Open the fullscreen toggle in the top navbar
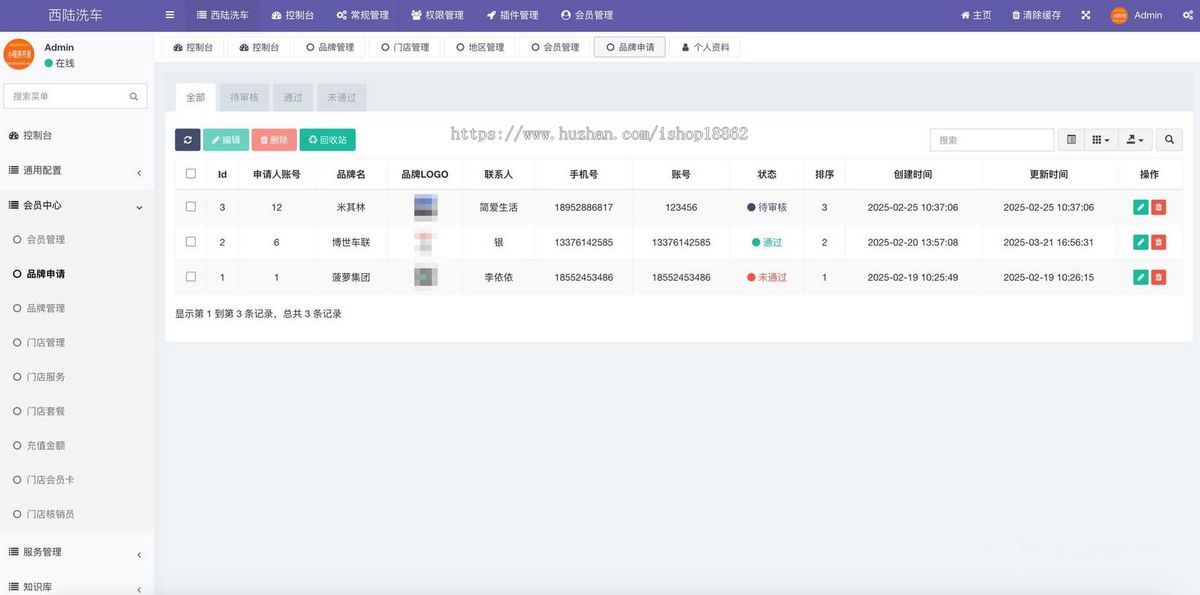Image resolution: width=1200 pixels, height=595 pixels. [x=1085, y=15]
